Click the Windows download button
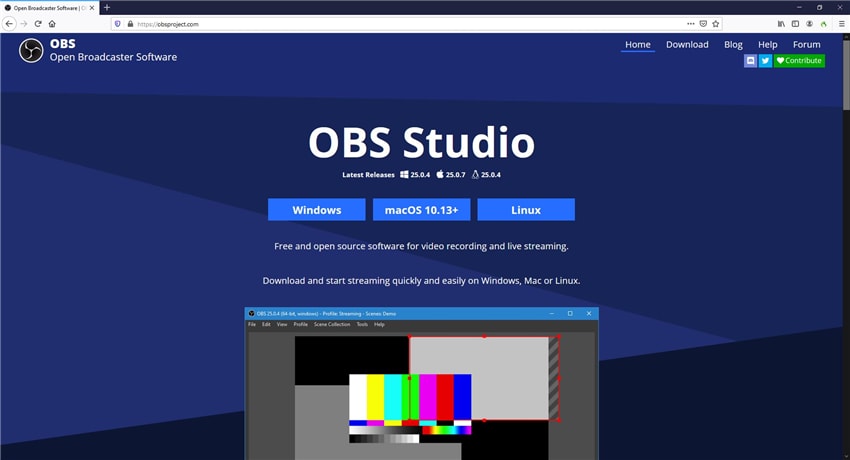The width and height of the screenshot is (850, 460). pyautogui.click(x=317, y=210)
